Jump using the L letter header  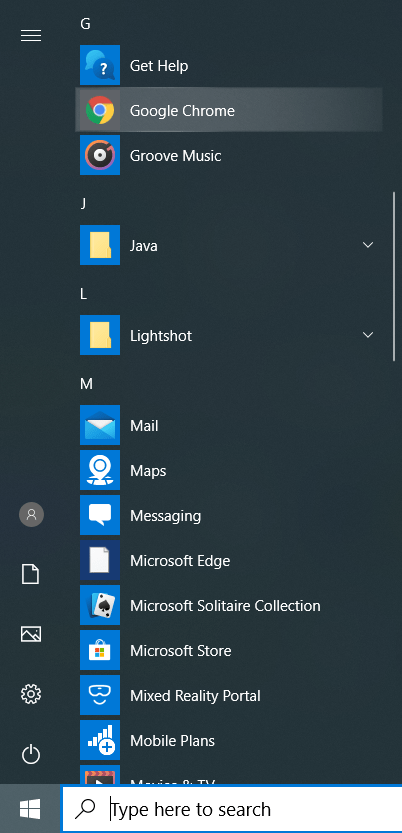point(83,294)
